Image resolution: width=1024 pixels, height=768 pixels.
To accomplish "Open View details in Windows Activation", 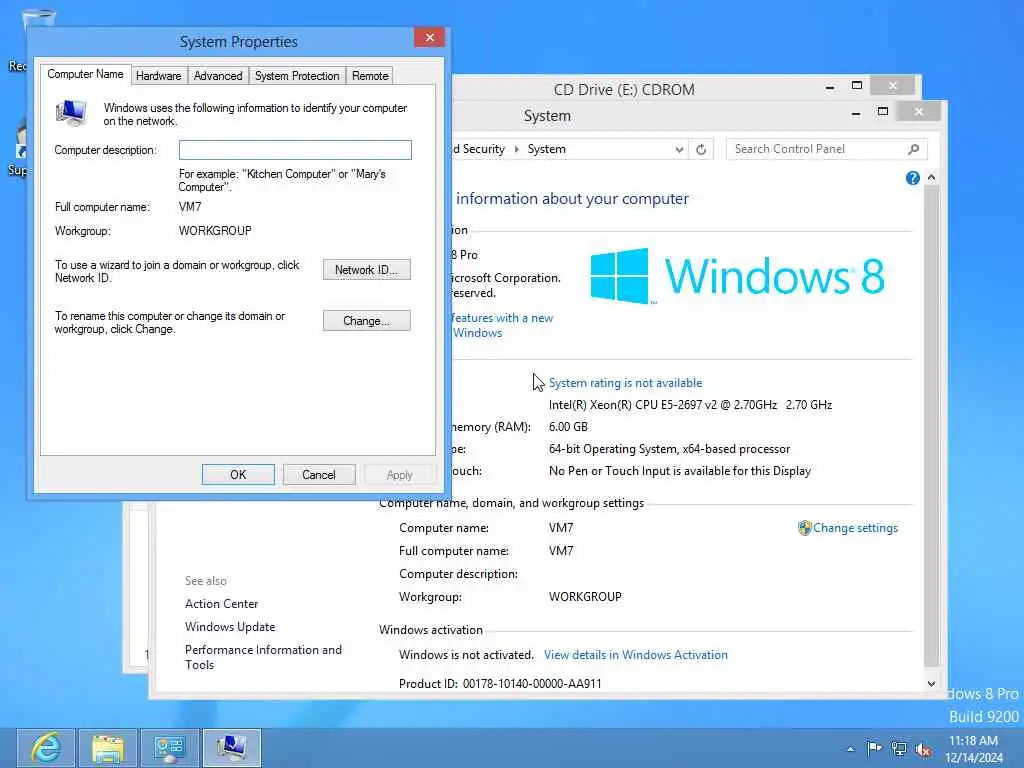I will coord(635,654).
